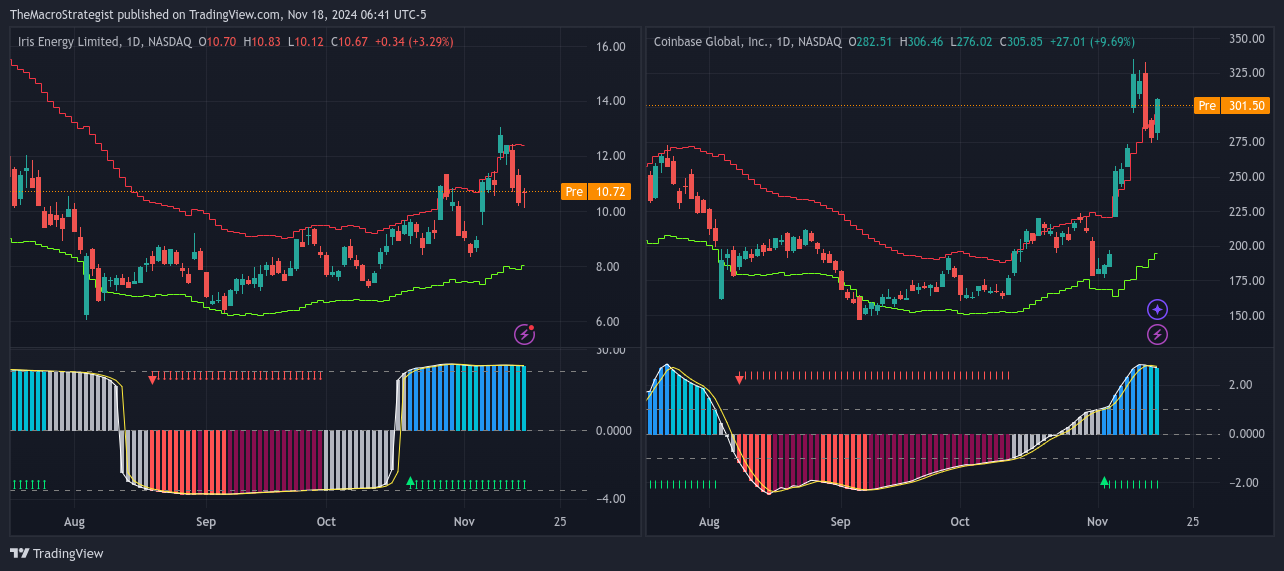Click Iris Energy low value L10.12
Screen dimensions: 1284x571
pos(306,42)
